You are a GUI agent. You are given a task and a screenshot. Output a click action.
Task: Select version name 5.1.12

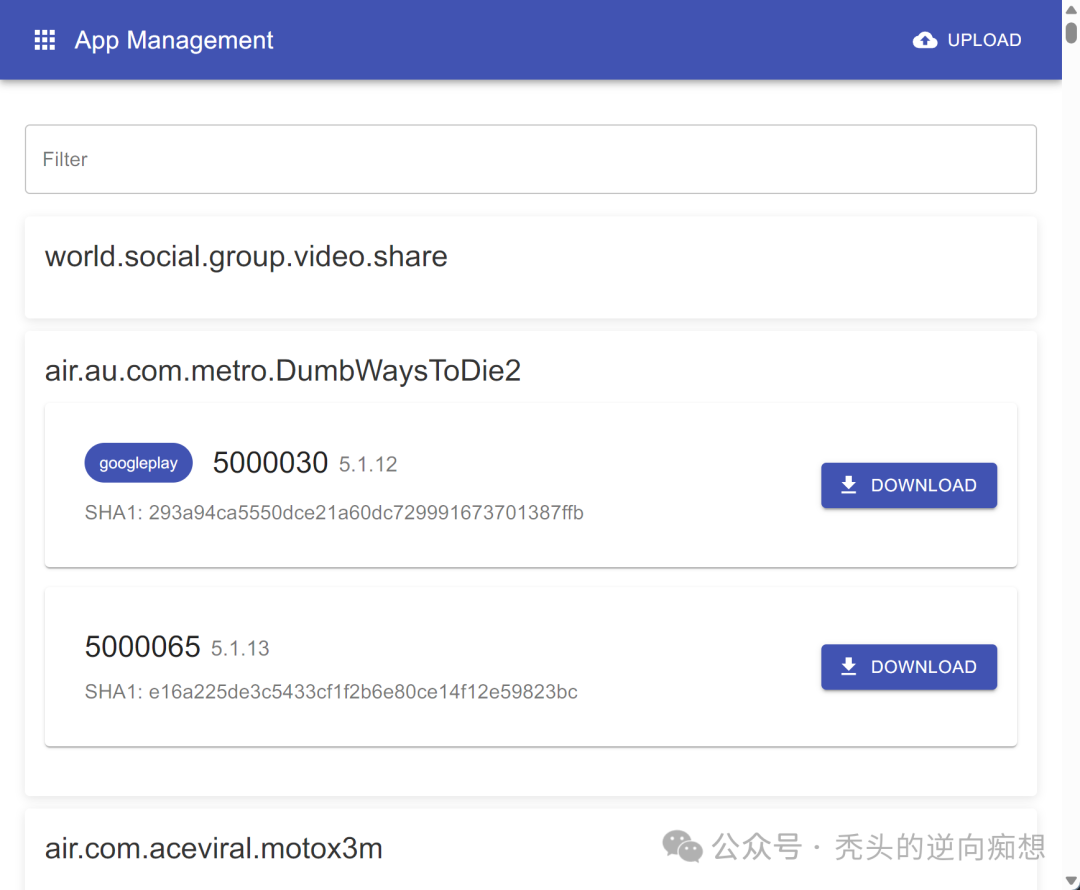pos(368,465)
